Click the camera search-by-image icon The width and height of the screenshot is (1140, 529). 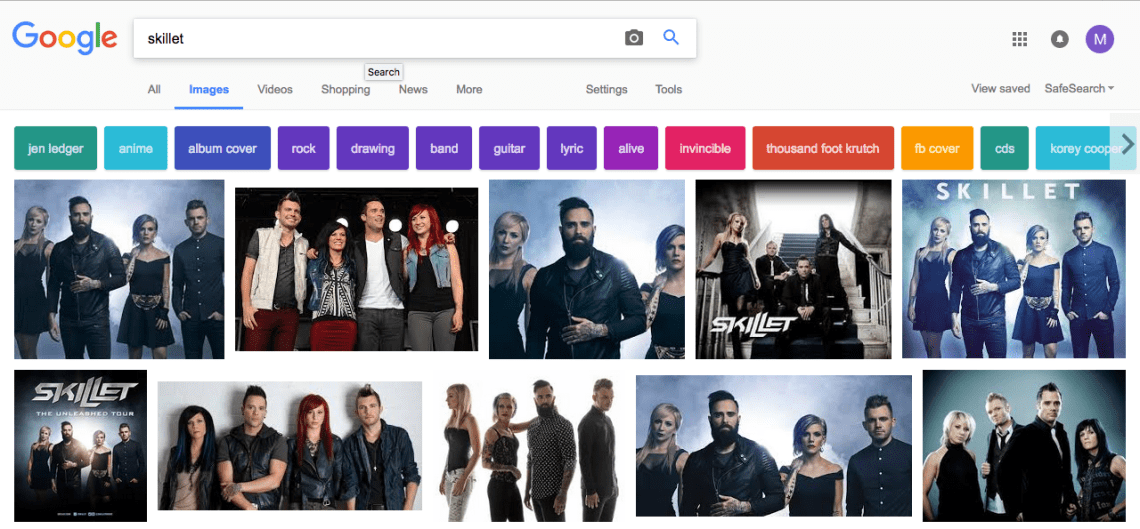pos(634,38)
